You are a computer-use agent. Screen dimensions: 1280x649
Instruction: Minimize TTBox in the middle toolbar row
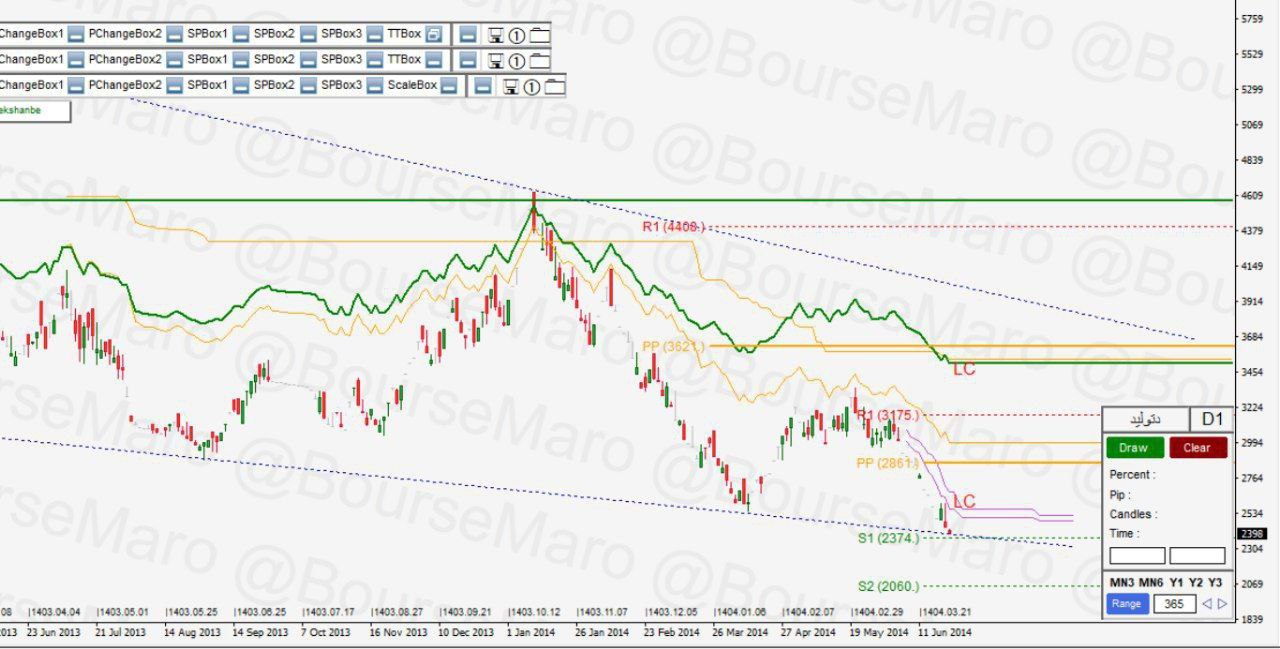click(x=434, y=60)
